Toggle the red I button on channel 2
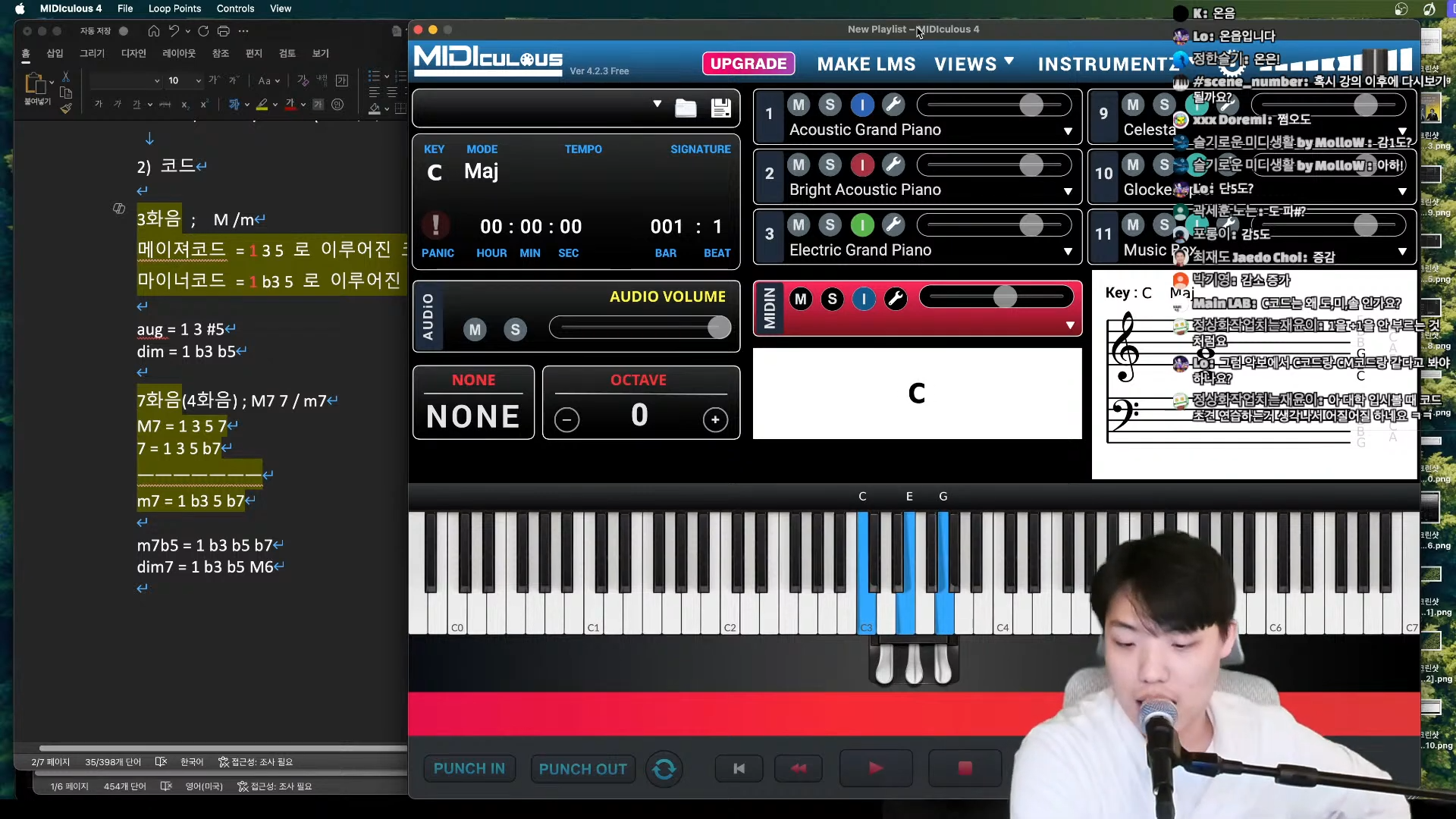 (862, 165)
